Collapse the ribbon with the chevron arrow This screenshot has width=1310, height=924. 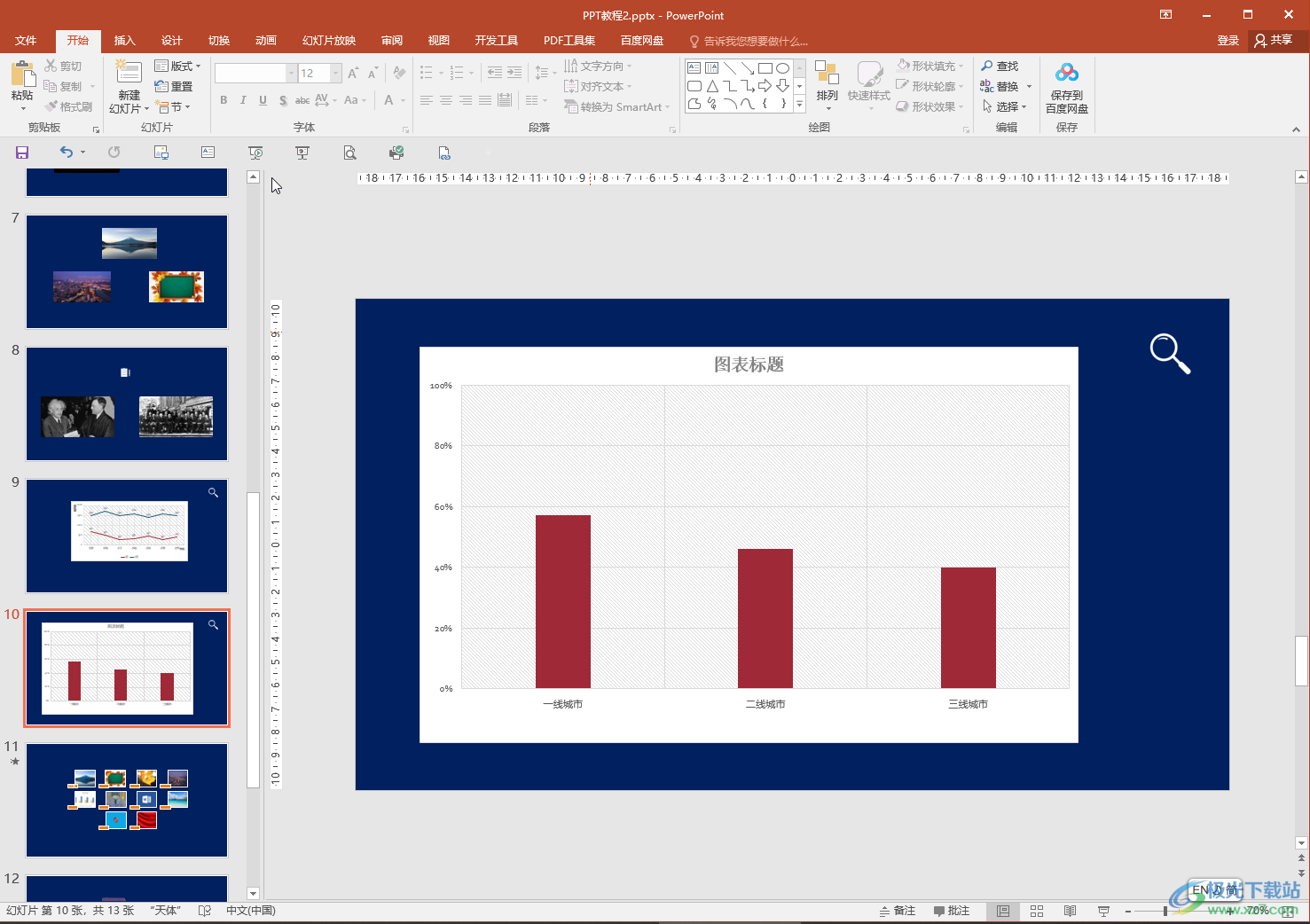1296,129
